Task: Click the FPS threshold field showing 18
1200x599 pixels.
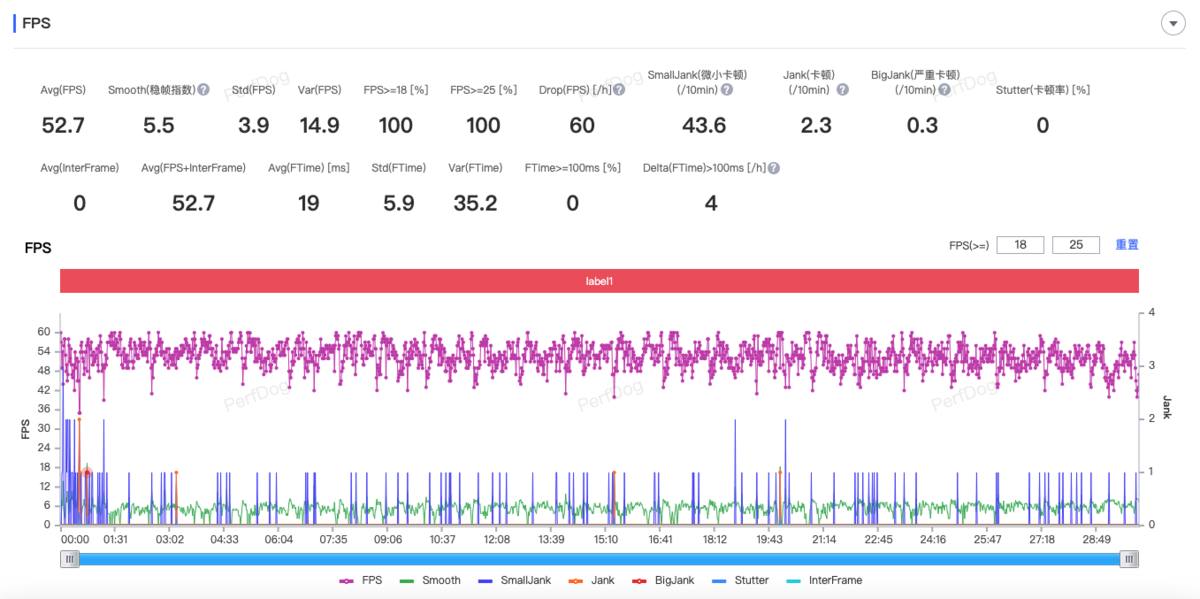Action: [x=1020, y=245]
